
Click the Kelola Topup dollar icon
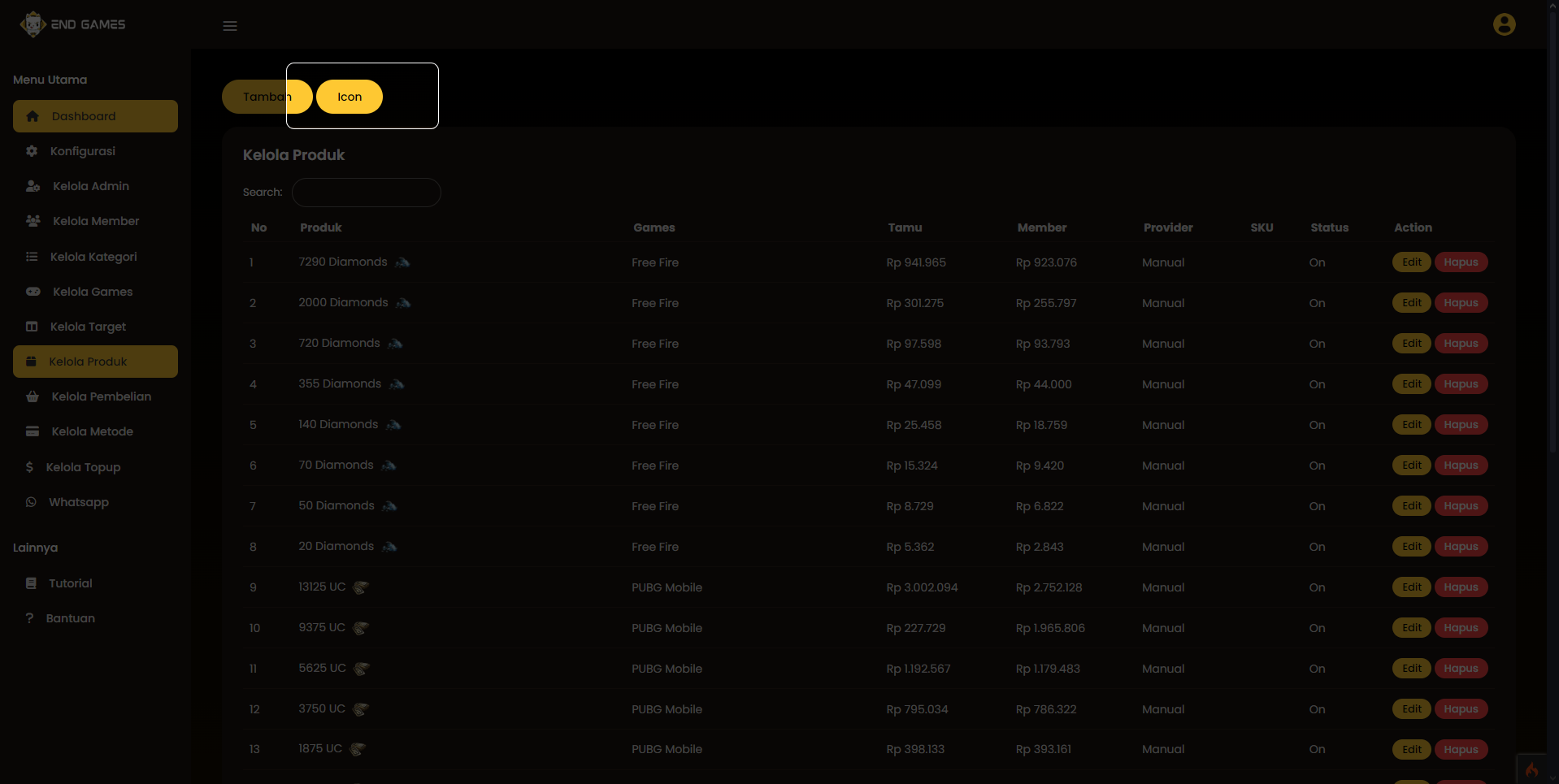pyautogui.click(x=29, y=467)
